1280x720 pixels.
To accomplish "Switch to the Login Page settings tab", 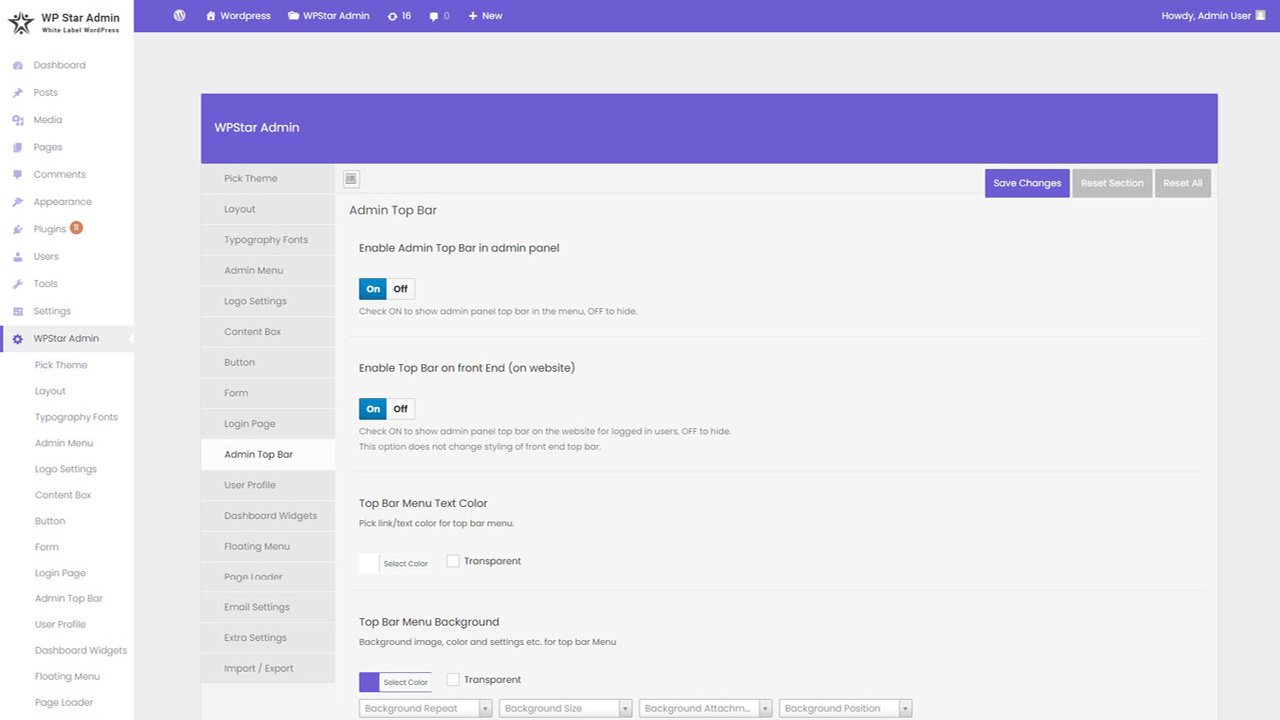I will (x=268, y=424).
